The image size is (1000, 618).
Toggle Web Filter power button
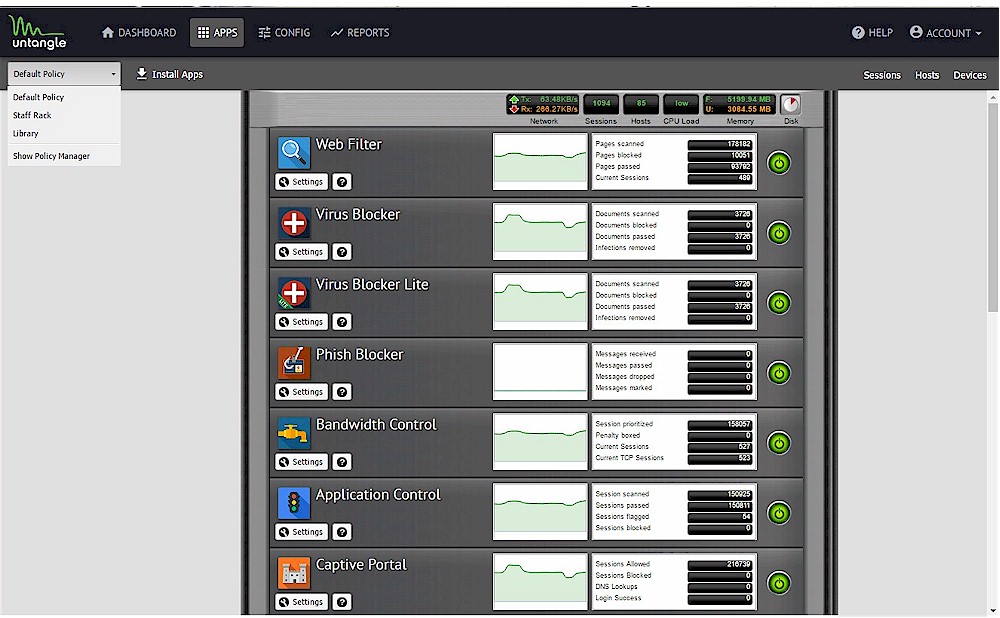point(779,163)
